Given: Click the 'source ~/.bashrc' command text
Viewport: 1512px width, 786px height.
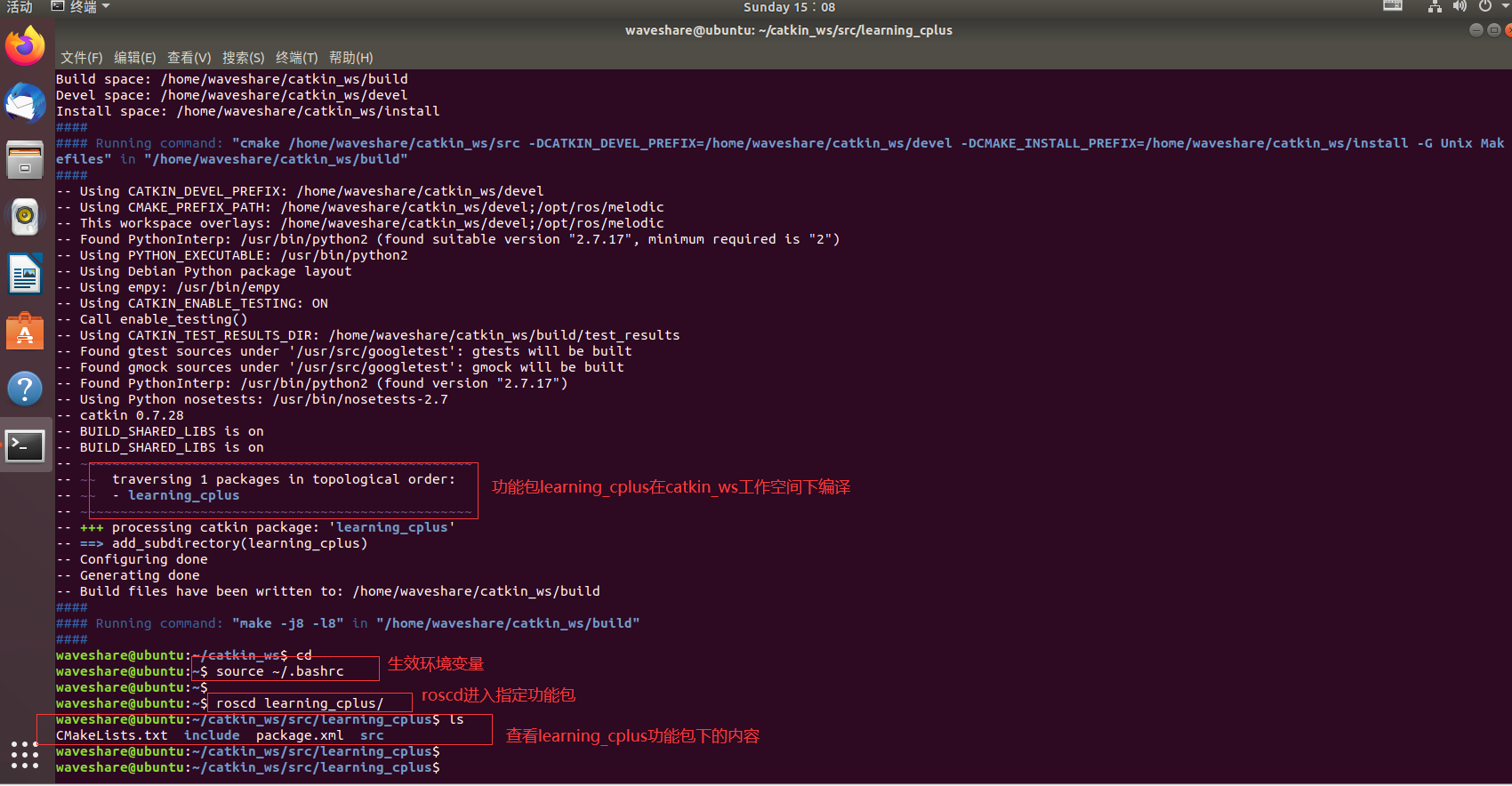Looking at the screenshot, I should 279,671.
